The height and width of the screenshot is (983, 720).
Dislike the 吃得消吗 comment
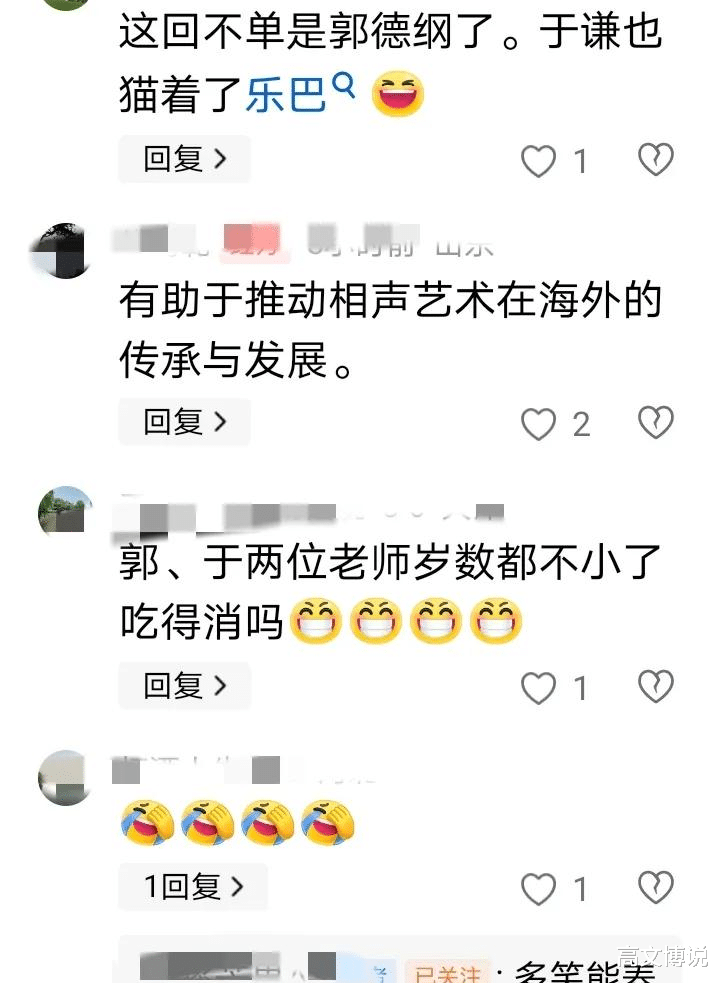coord(656,686)
